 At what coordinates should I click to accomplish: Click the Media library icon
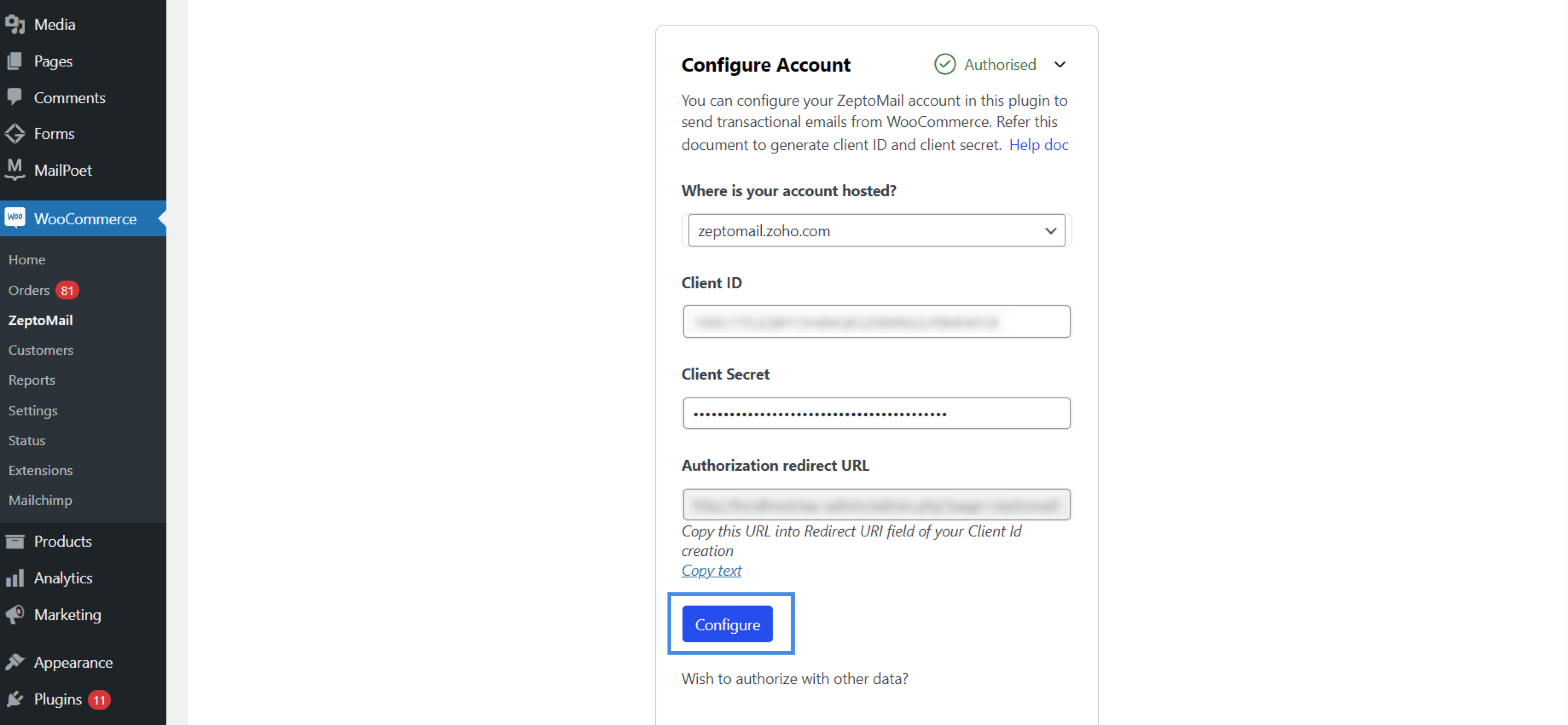tap(15, 24)
